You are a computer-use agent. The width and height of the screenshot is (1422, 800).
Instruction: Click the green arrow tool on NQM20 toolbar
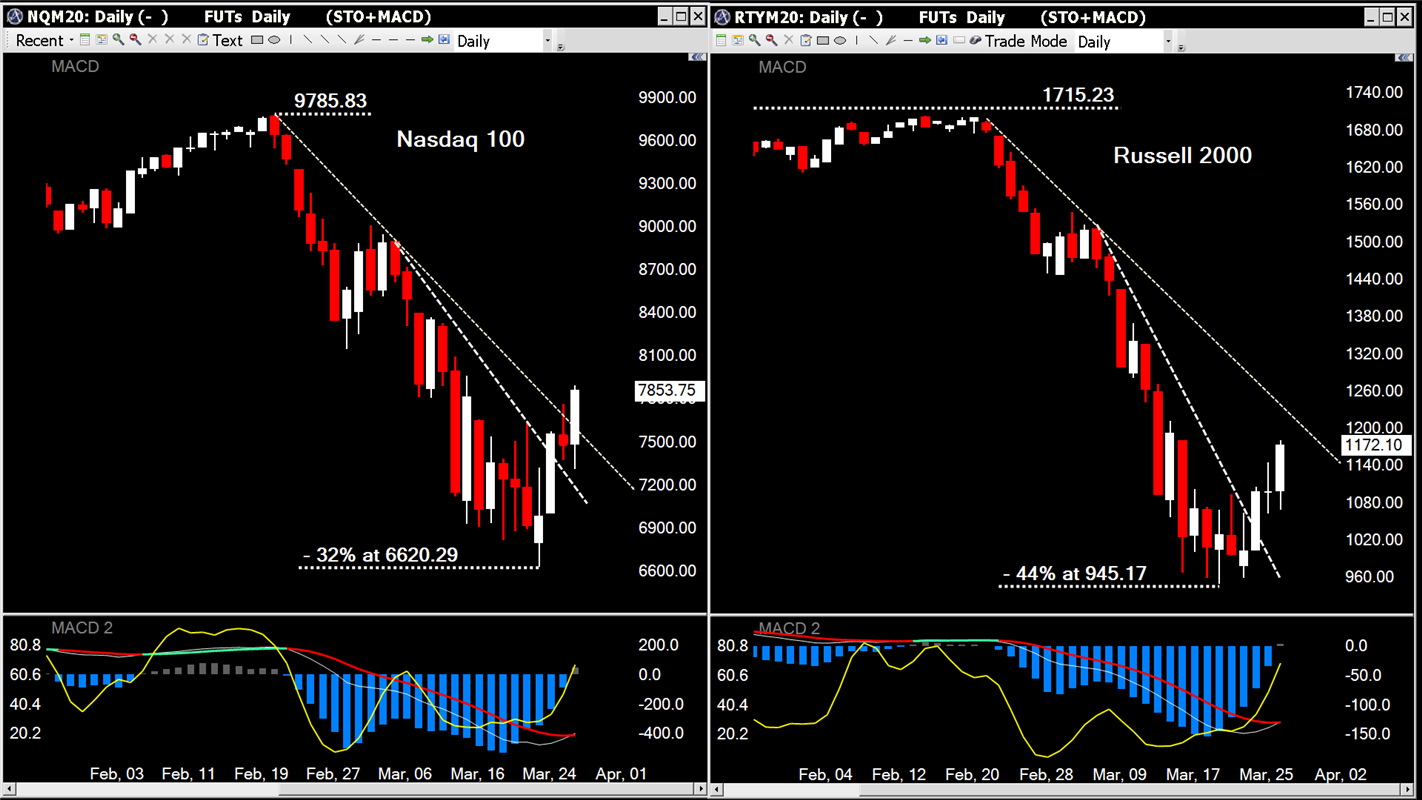point(427,40)
